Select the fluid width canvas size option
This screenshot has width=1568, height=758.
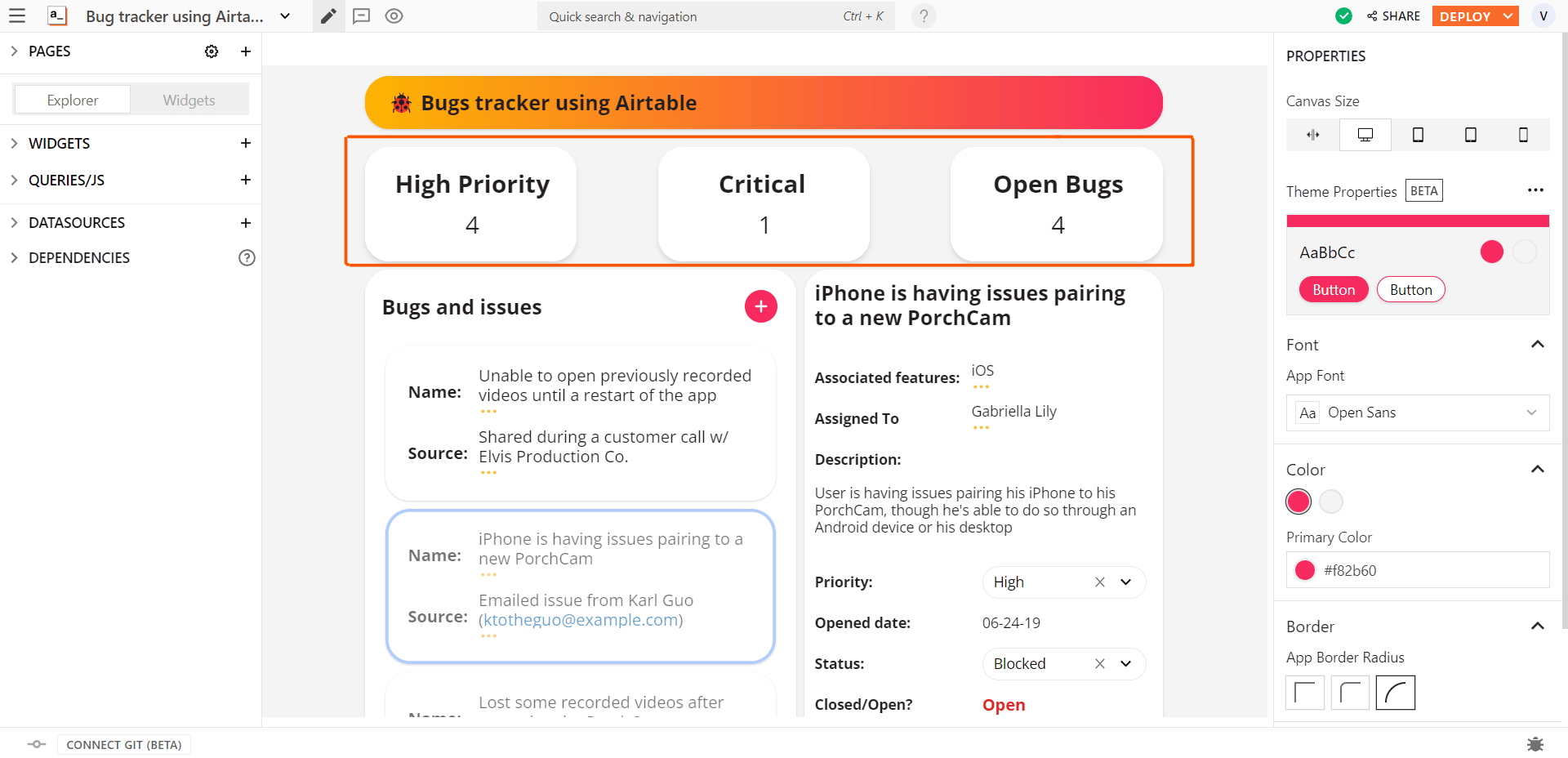click(x=1312, y=135)
